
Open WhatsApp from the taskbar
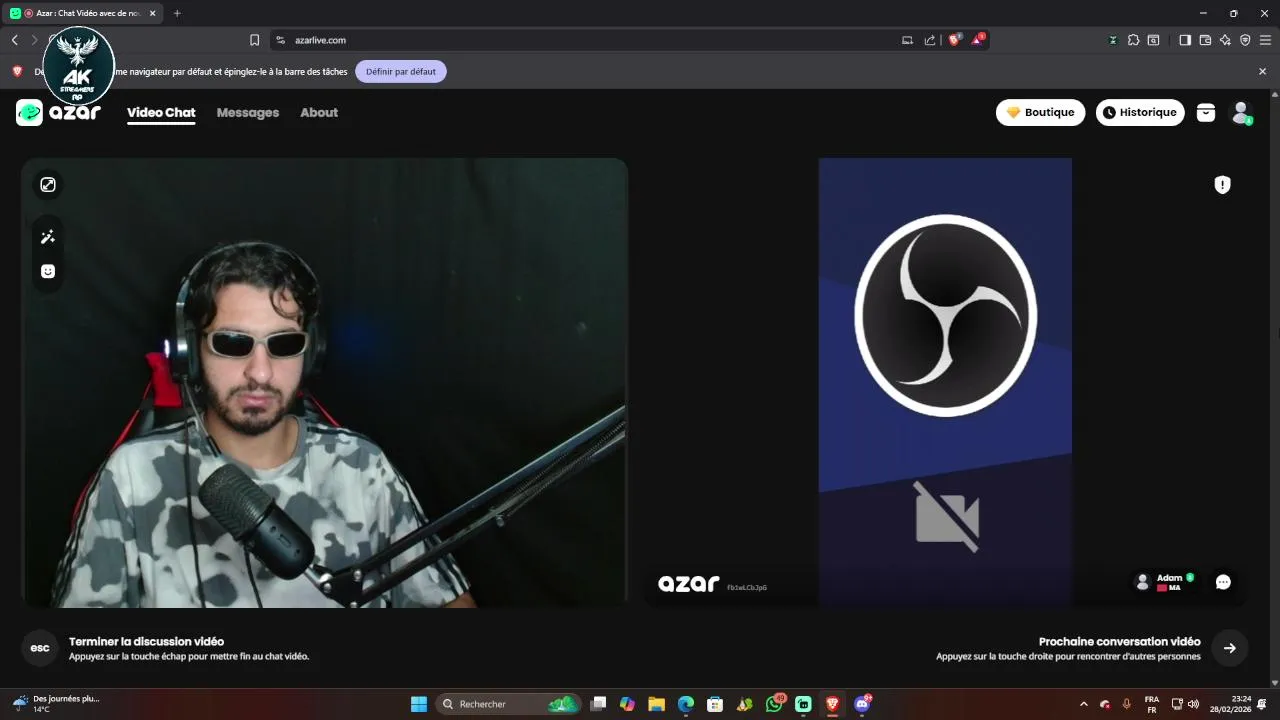click(x=774, y=704)
